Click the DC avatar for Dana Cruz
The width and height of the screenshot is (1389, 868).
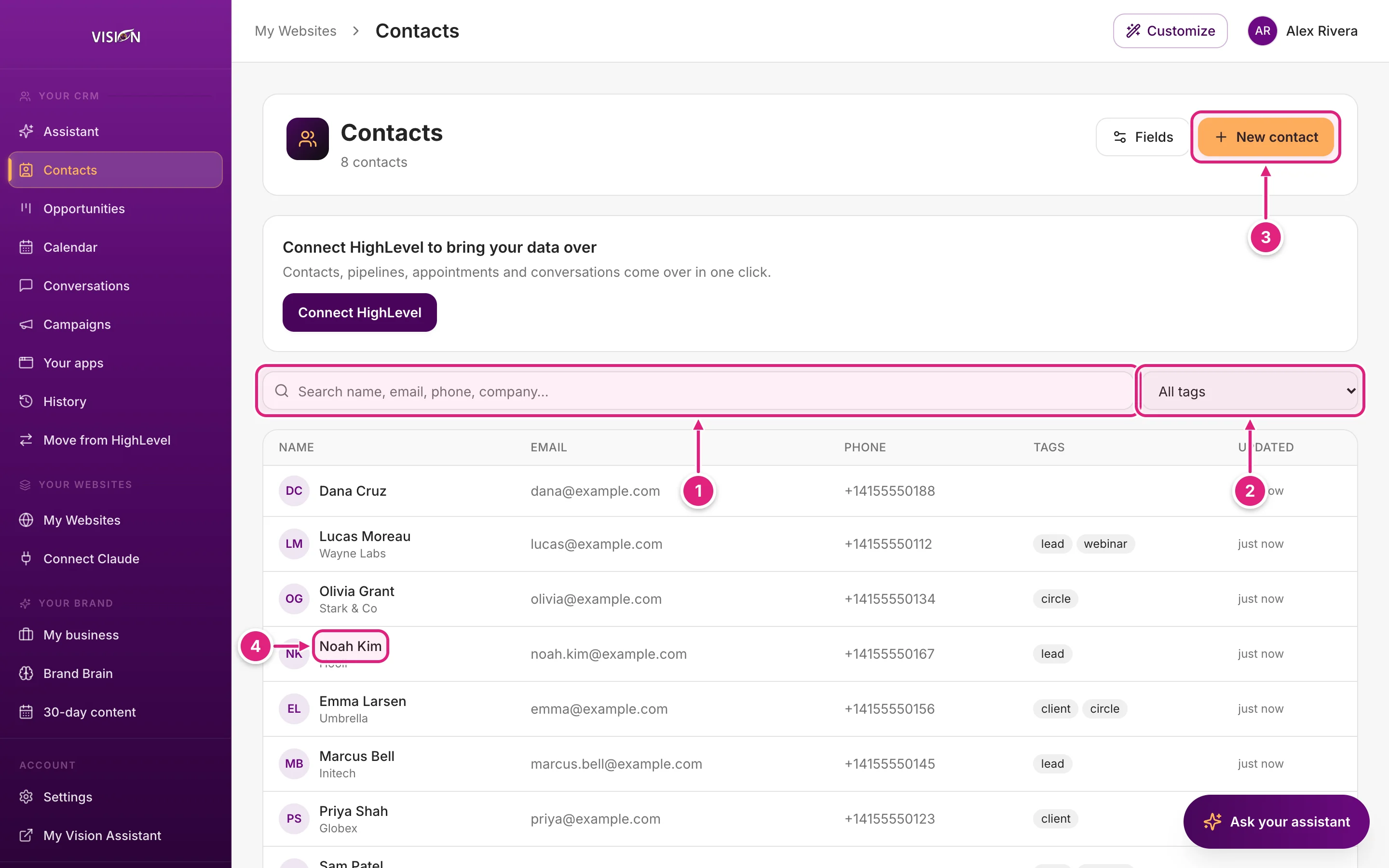click(x=294, y=491)
